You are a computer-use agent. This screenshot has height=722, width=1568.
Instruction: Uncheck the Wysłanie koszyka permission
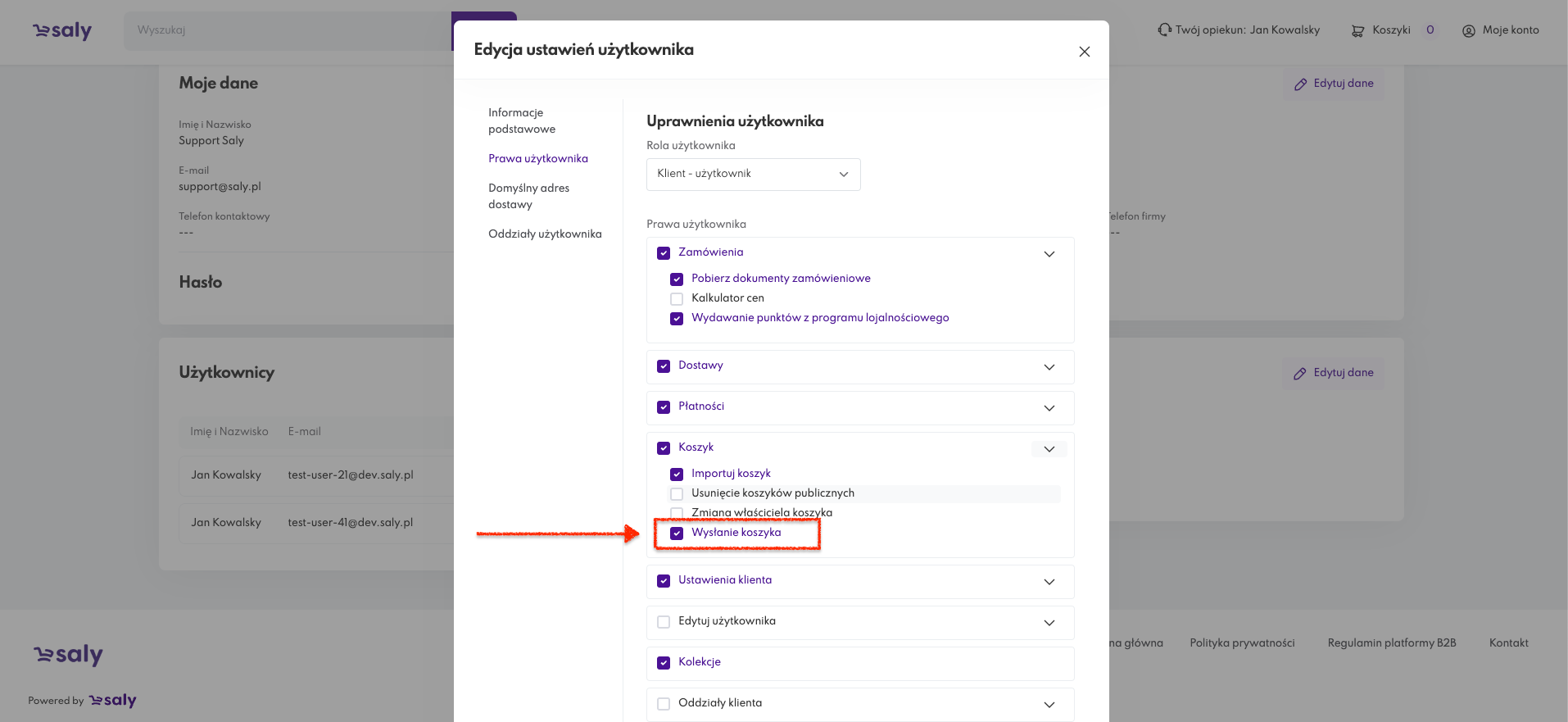tap(677, 534)
